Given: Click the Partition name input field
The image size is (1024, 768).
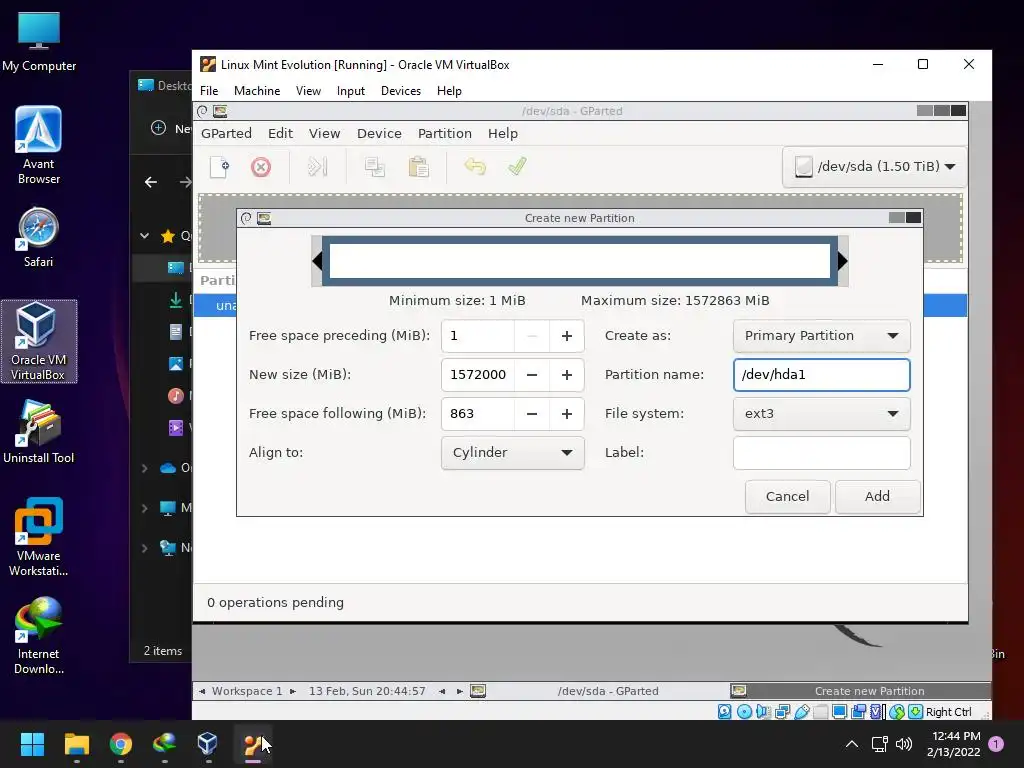Looking at the screenshot, I should point(822,375).
